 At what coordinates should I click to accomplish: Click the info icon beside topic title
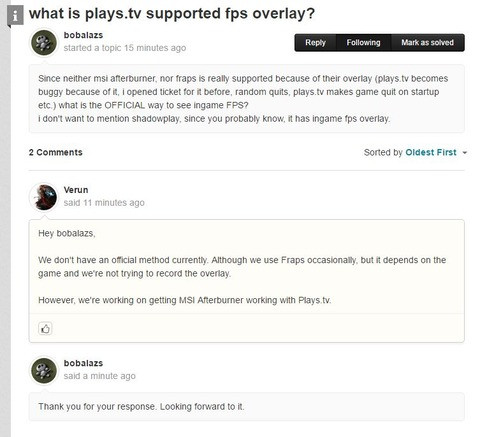pyautogui.click(x=15, y=16)
